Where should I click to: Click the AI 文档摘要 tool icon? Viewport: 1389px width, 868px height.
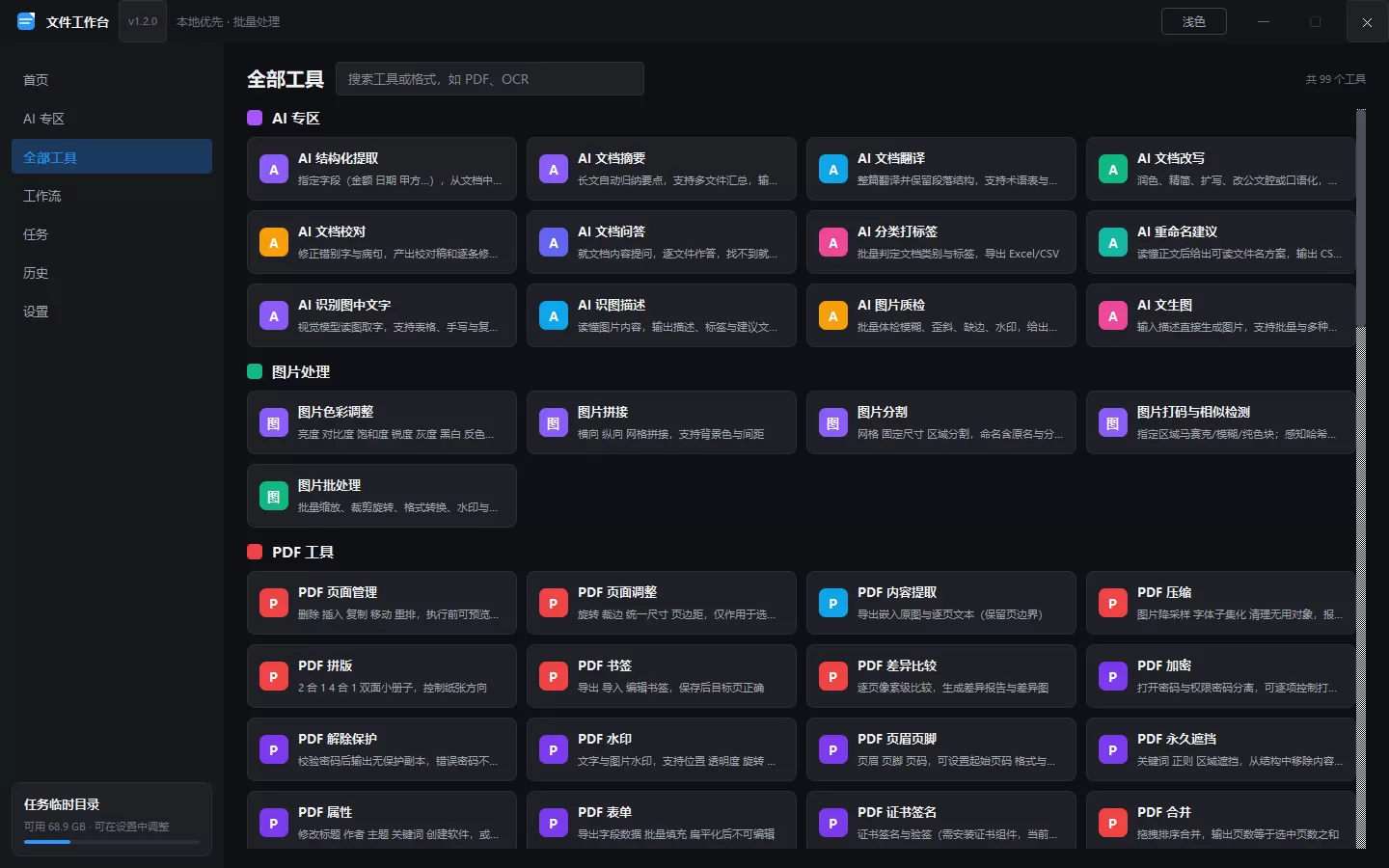pos(554,170)
